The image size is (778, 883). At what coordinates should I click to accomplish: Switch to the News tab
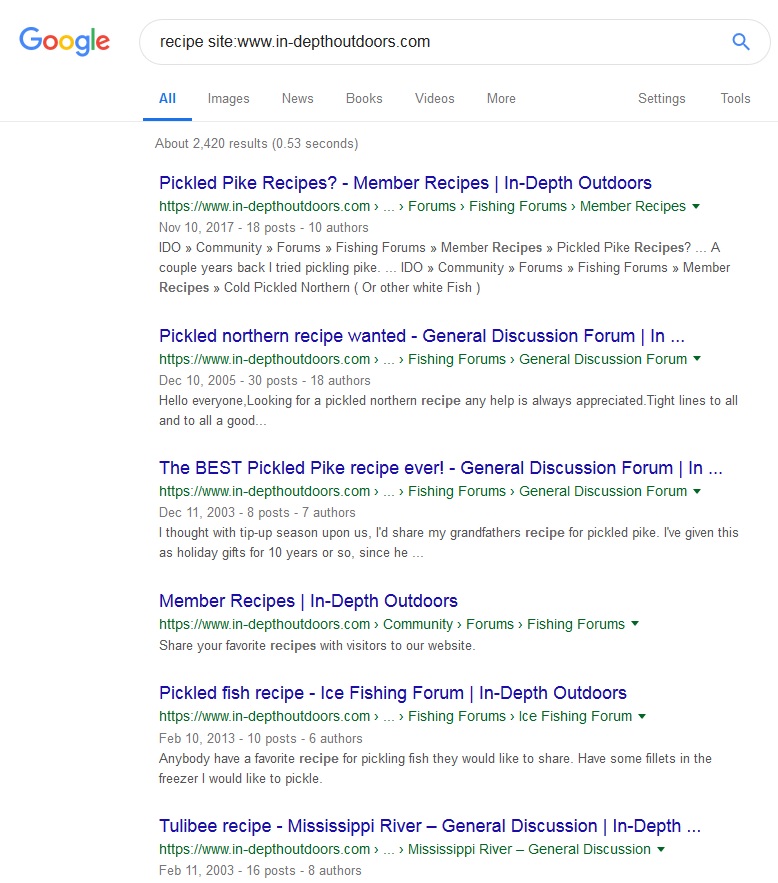pyautogui.click(x=297, y=99)
